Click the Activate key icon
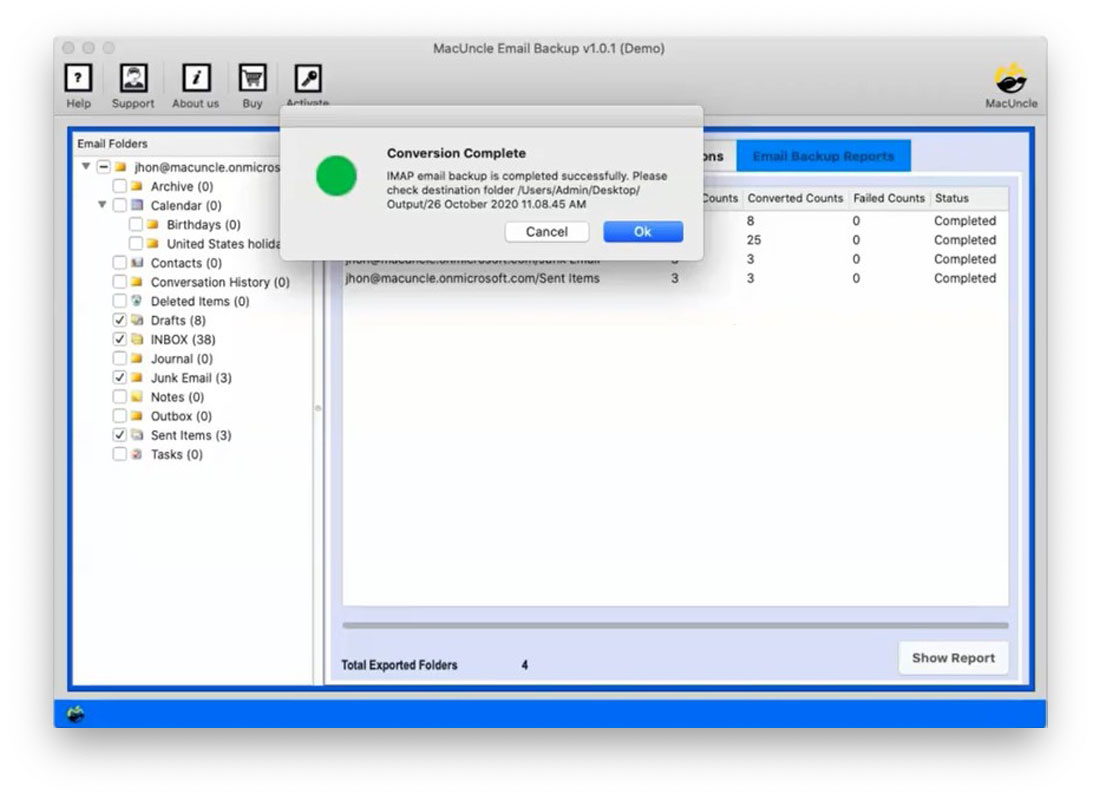Viewport: 1096px width, 799px height. [x=308, y=78]
